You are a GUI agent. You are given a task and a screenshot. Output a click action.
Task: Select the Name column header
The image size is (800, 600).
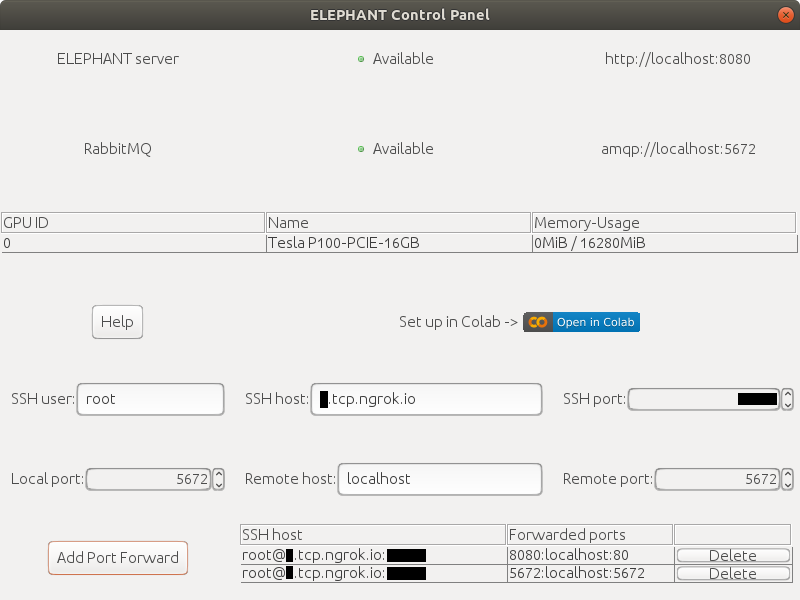click(398, 223)
